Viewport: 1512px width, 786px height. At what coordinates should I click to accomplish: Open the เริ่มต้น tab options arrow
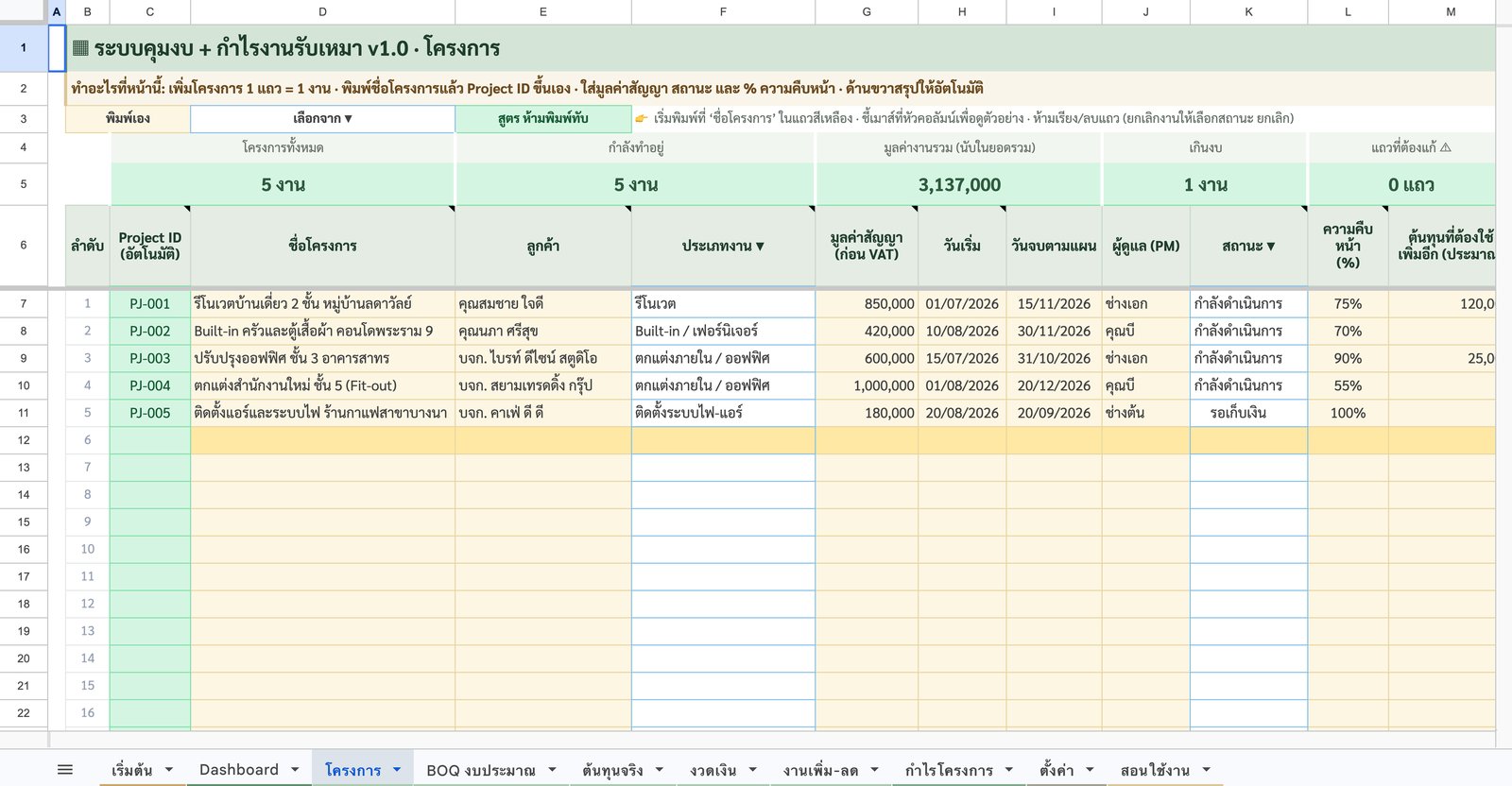[x=169, y=770]
